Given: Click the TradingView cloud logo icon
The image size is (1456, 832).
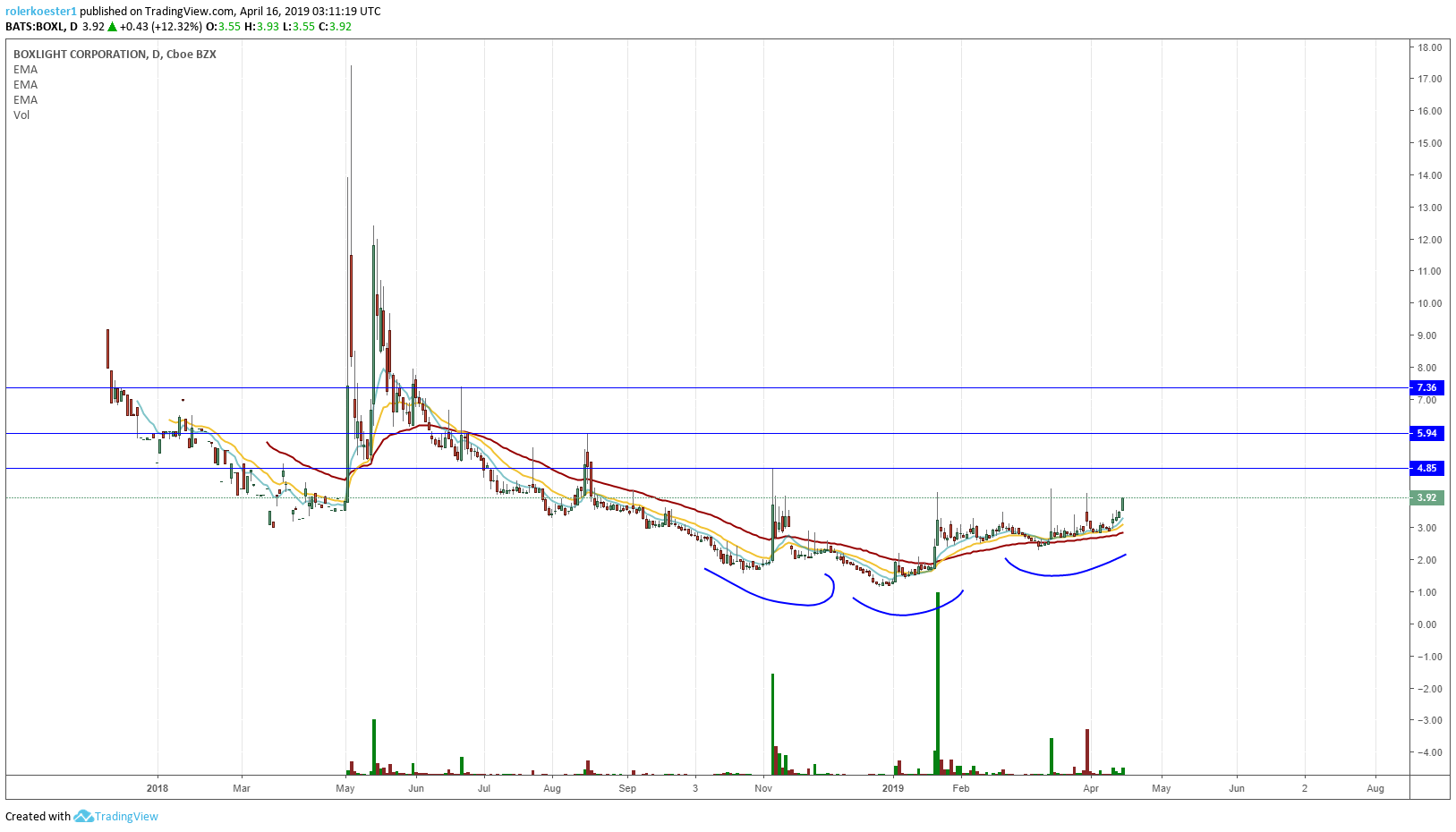Looking at the screenshot, I should [83, 816].
